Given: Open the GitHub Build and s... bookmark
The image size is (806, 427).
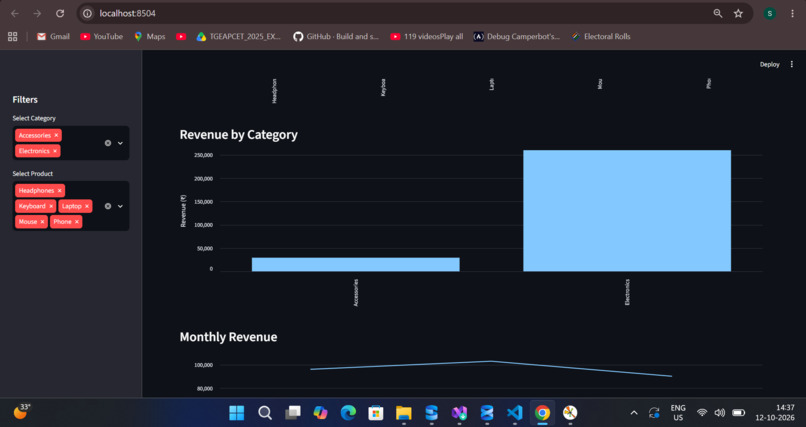Looking at the screenshot, I should click(x=336, y=36).
